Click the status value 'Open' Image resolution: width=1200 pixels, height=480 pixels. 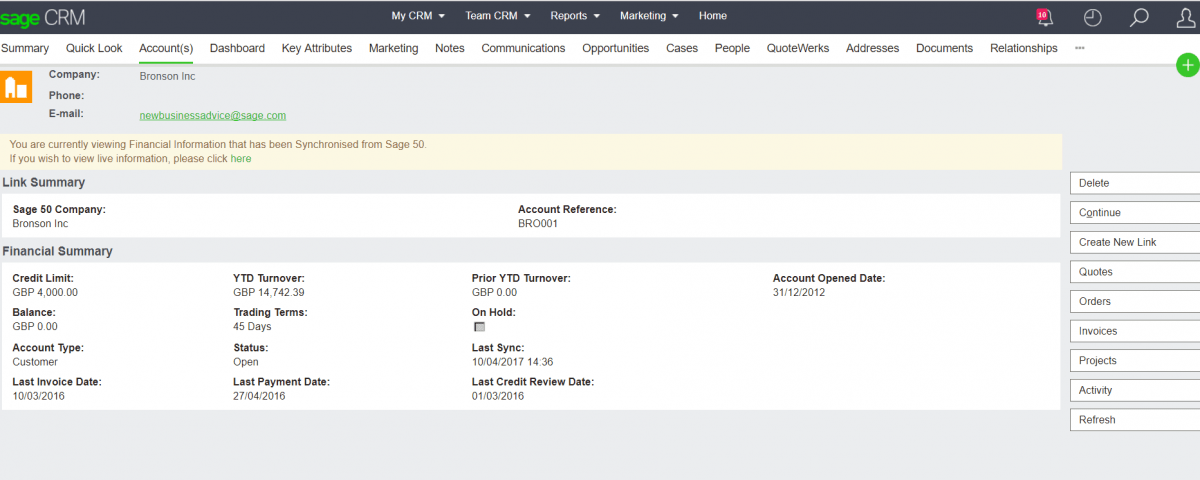246,362
